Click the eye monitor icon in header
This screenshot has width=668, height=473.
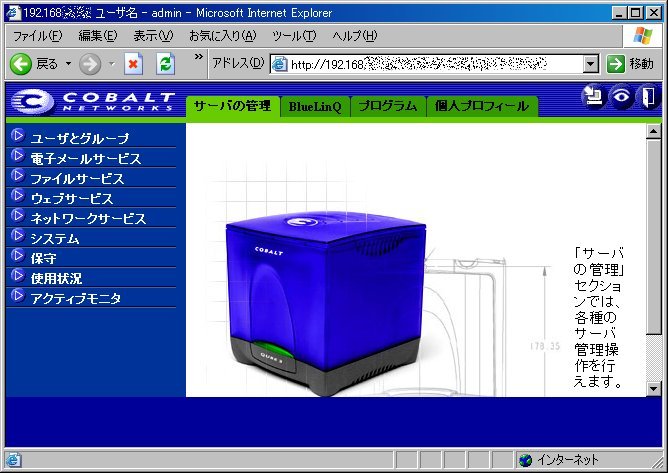click(621, 96)
